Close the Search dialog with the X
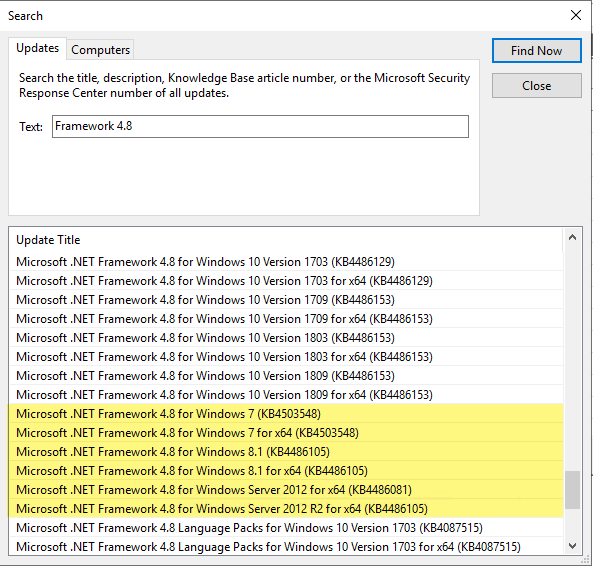This screenshot has height=566, width=593. [576, 15]
